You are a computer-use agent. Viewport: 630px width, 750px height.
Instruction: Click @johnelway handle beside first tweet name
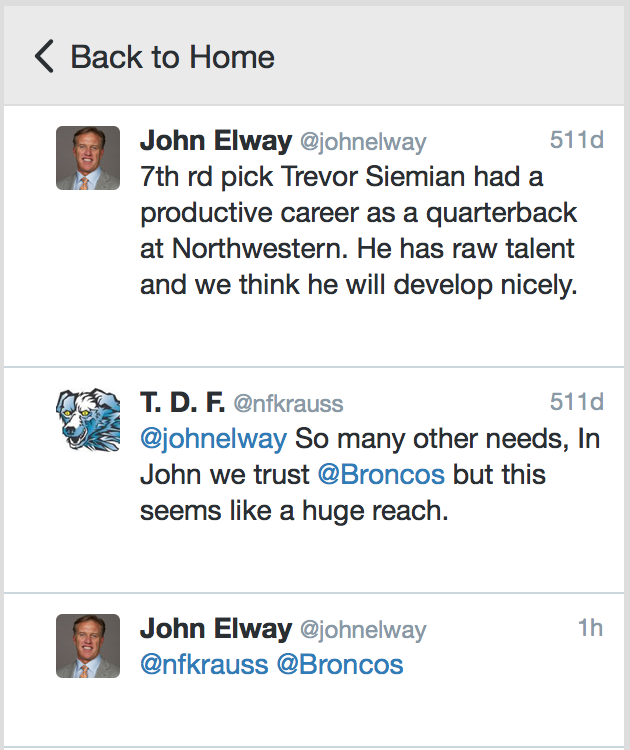363,142
